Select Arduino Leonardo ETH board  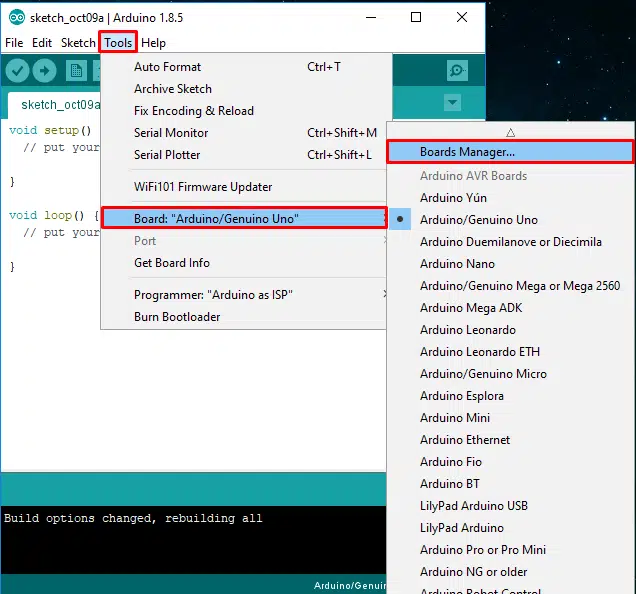pyautogui.click(x=511, y=351)
